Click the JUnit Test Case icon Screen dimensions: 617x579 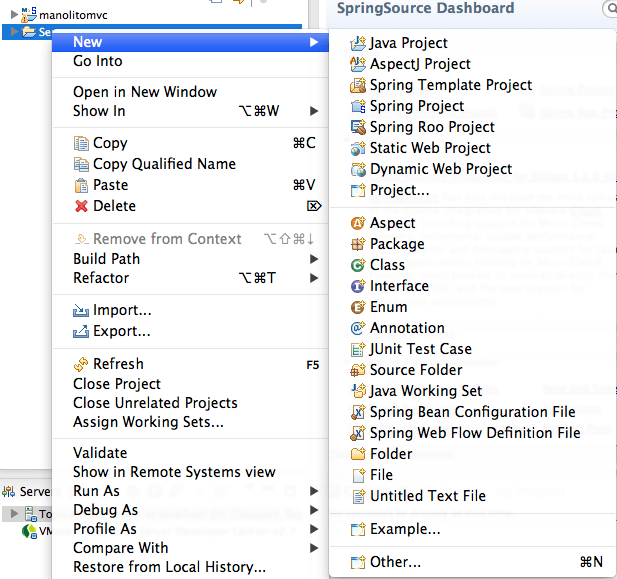[x=358, y=349]
